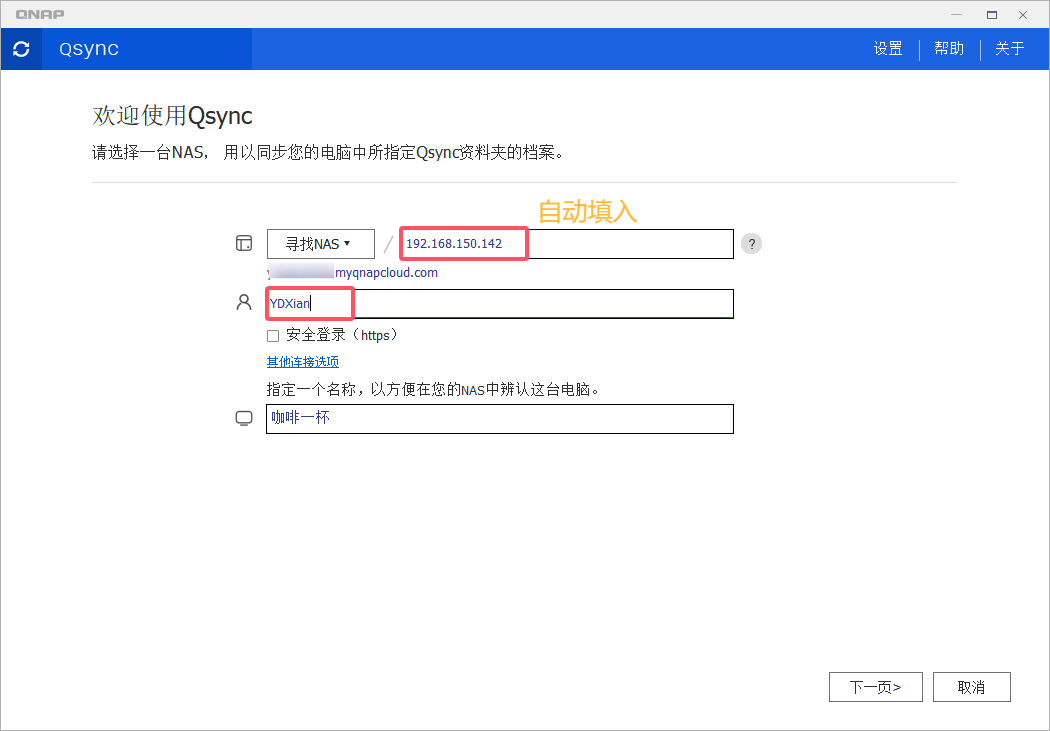Click the computer monitor icon beside name field
Screen dimensions: 1050x731
click(x=244, y=419)
